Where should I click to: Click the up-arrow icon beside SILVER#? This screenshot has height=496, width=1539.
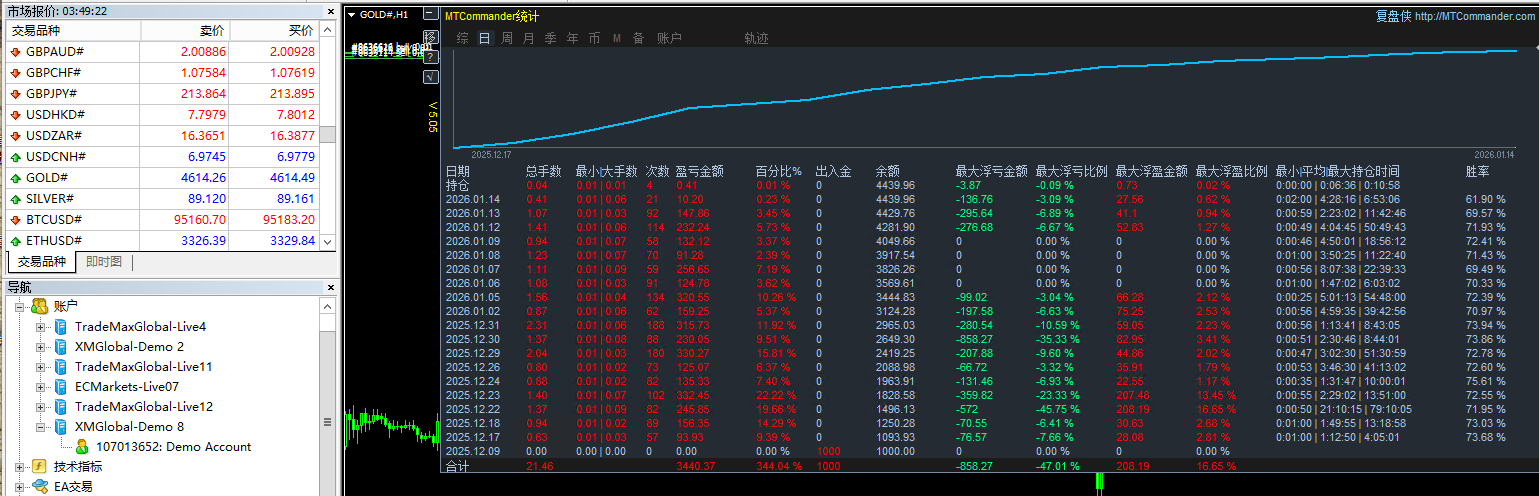[x=16, y=199]
